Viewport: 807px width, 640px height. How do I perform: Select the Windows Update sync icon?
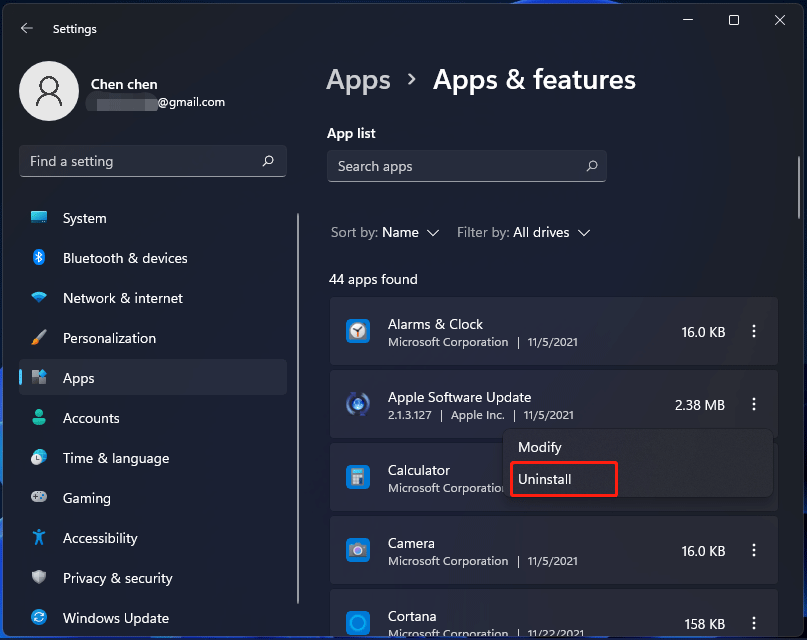[x=39, y=617]
